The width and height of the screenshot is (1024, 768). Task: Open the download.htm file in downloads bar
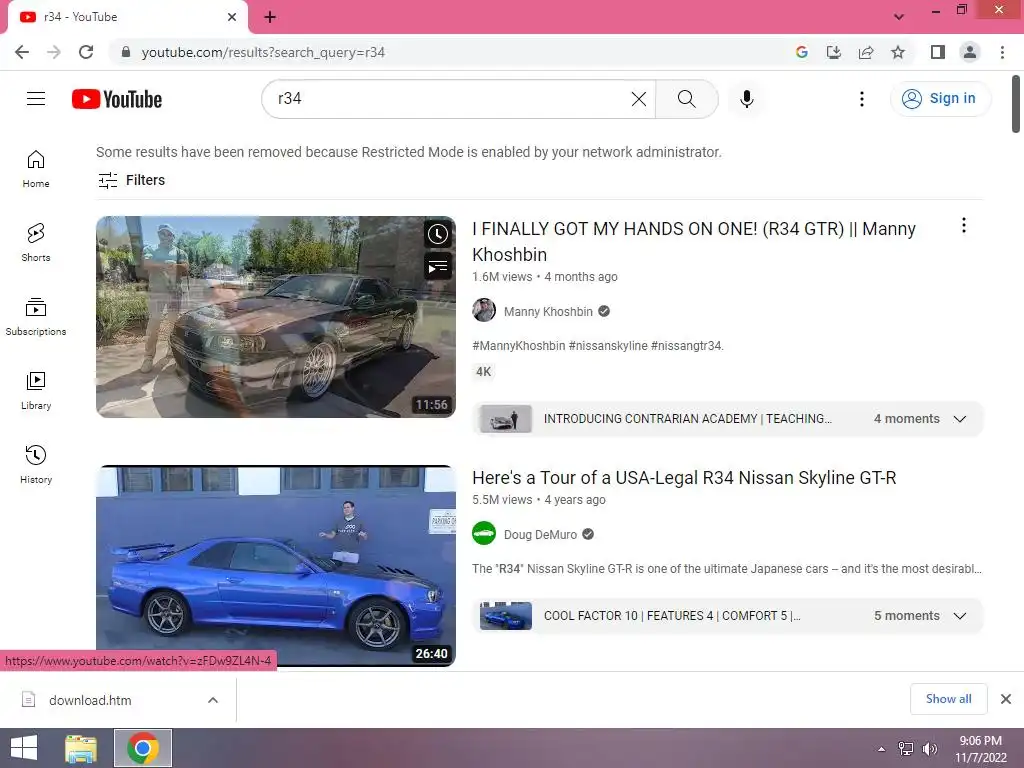[90, 700]
